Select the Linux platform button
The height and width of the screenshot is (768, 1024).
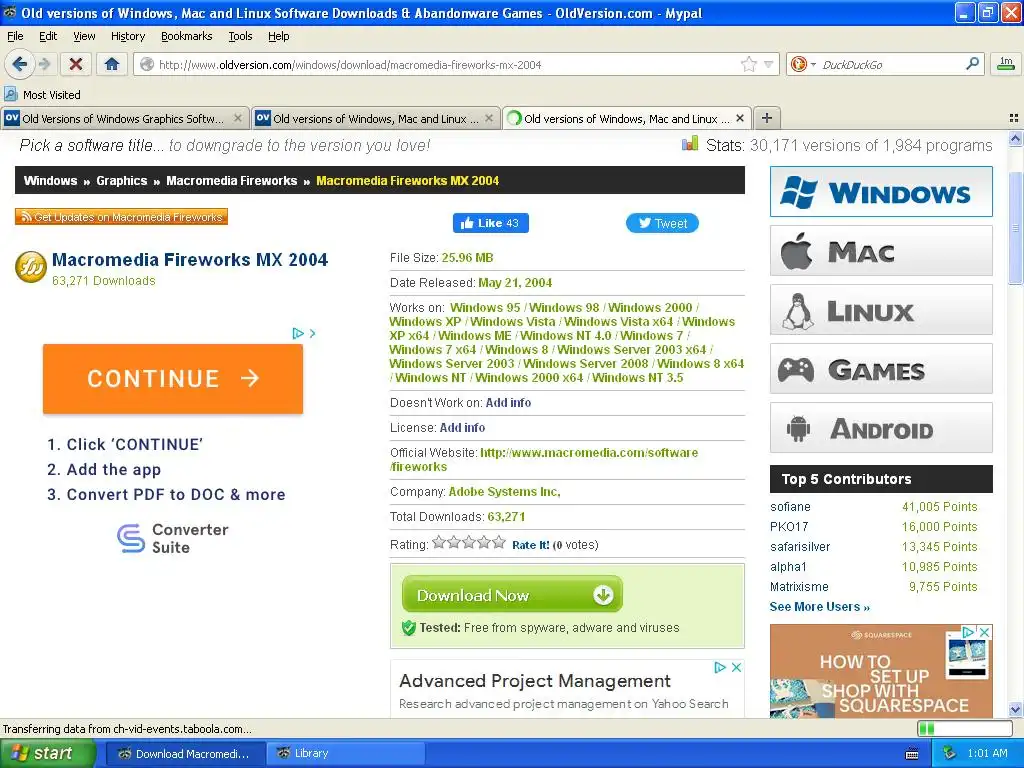pos(881,310)
